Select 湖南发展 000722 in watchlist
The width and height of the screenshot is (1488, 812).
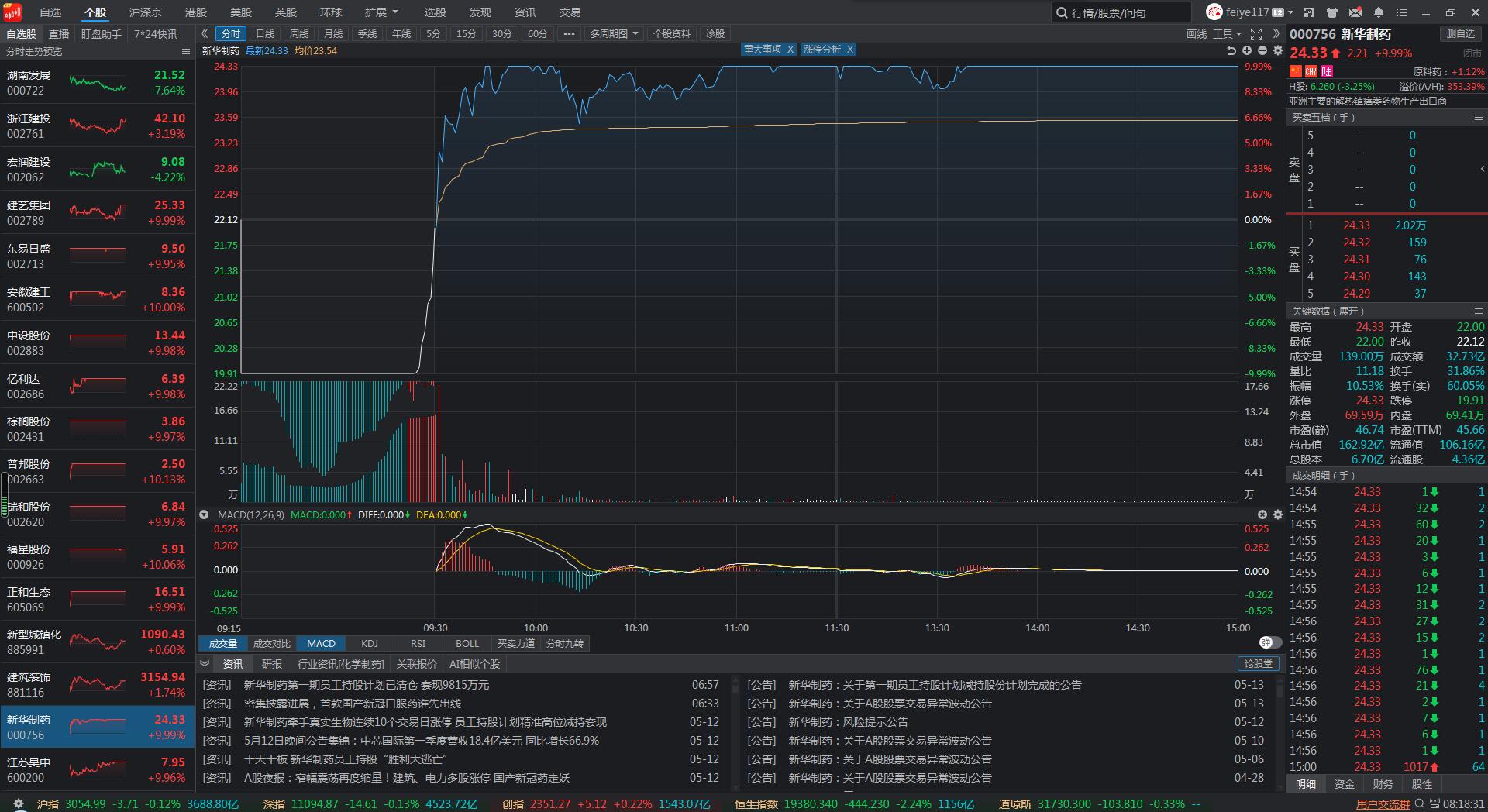tap(97, 83)
